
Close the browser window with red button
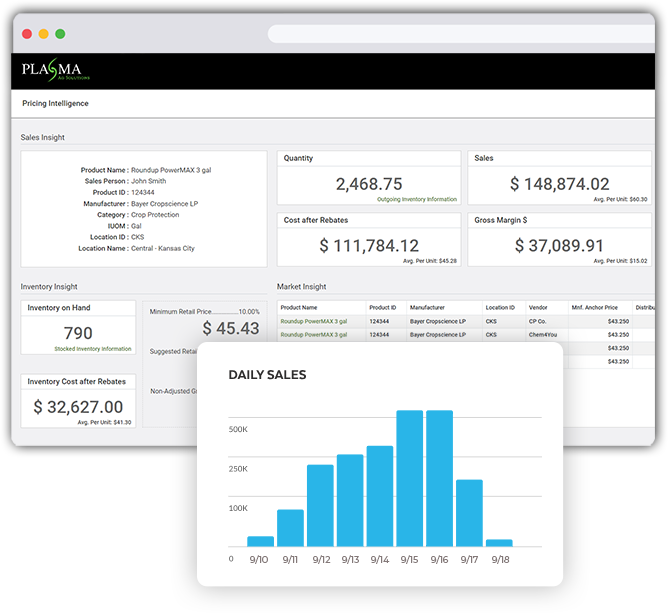pos(27,34)
